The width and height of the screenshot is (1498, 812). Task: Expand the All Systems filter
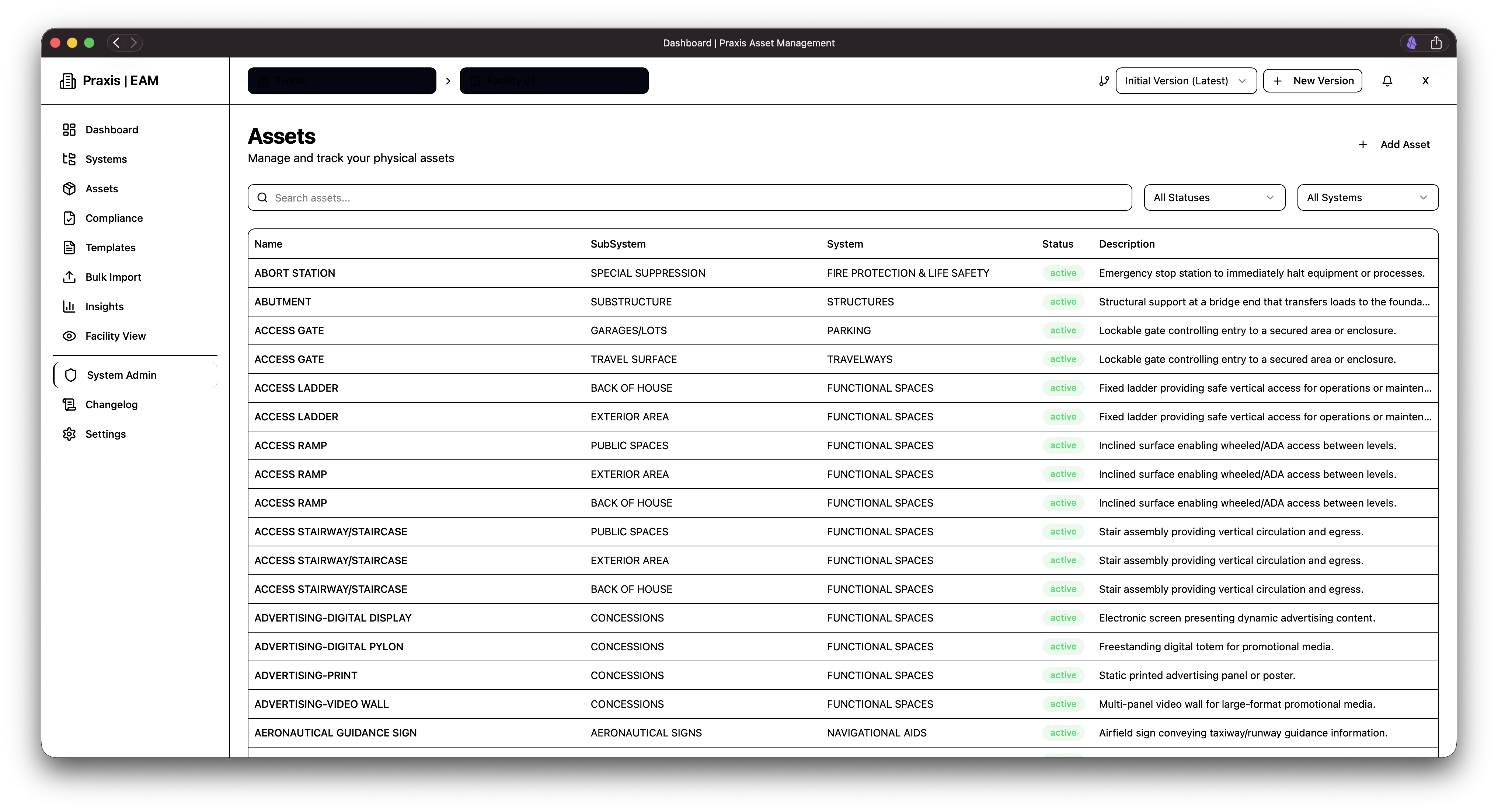pyautogui.click(x=1367, y=197)
